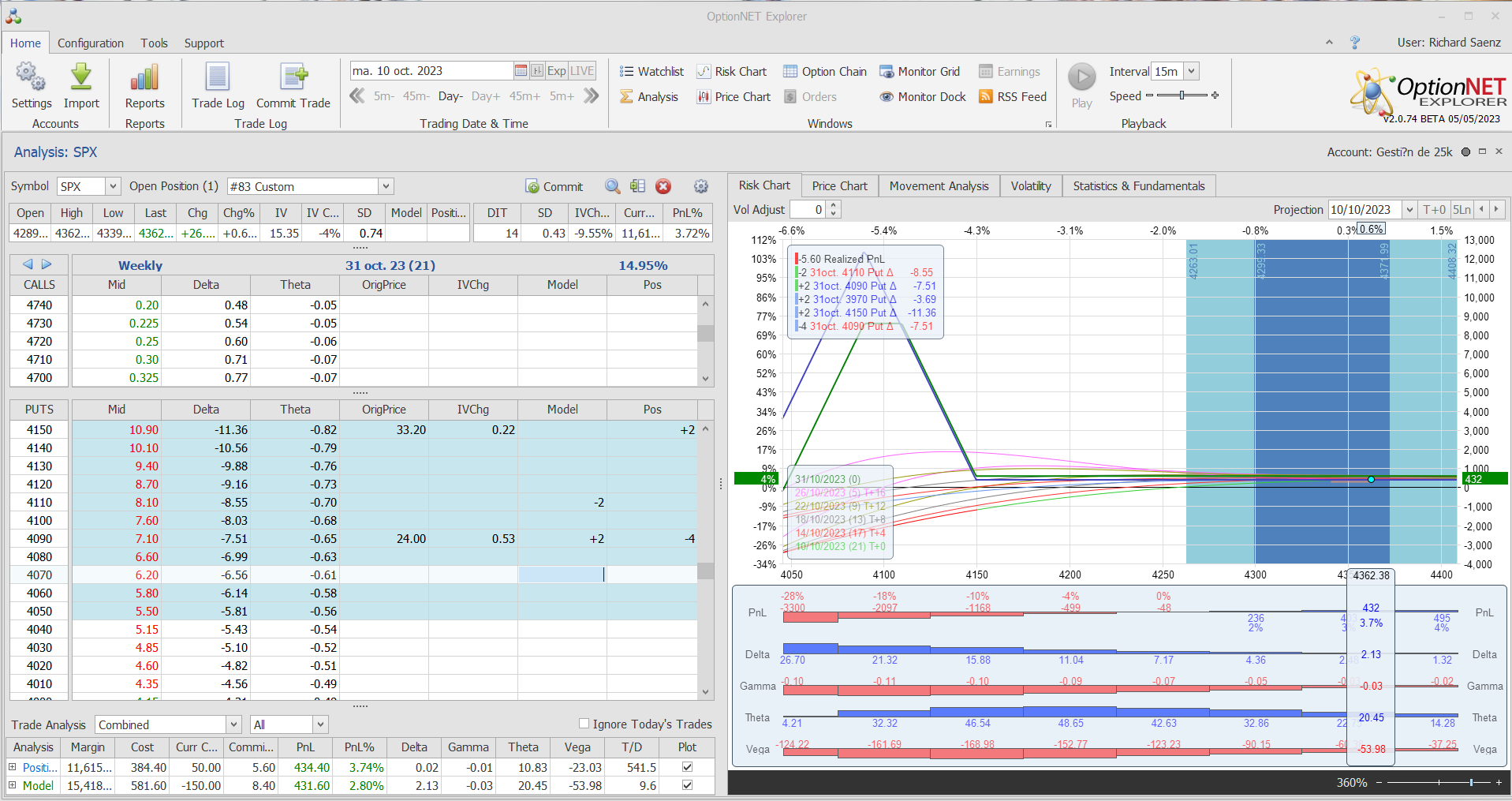
Task: Enable Ignore Today's Trades checkbox
Action: pyautogui.click(x=584, y=724)
